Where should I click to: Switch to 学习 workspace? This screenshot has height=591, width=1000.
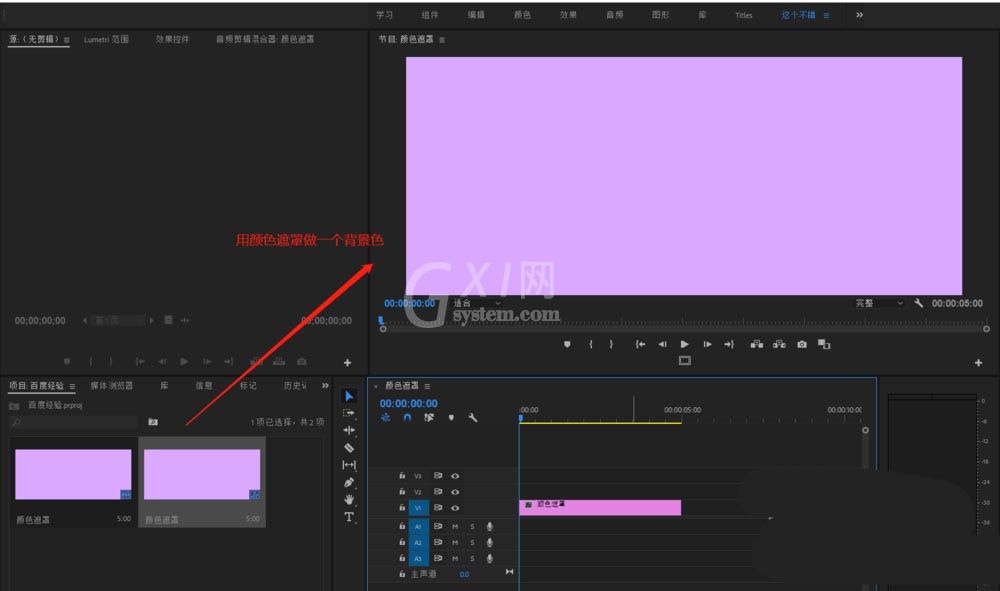[385, 15]
